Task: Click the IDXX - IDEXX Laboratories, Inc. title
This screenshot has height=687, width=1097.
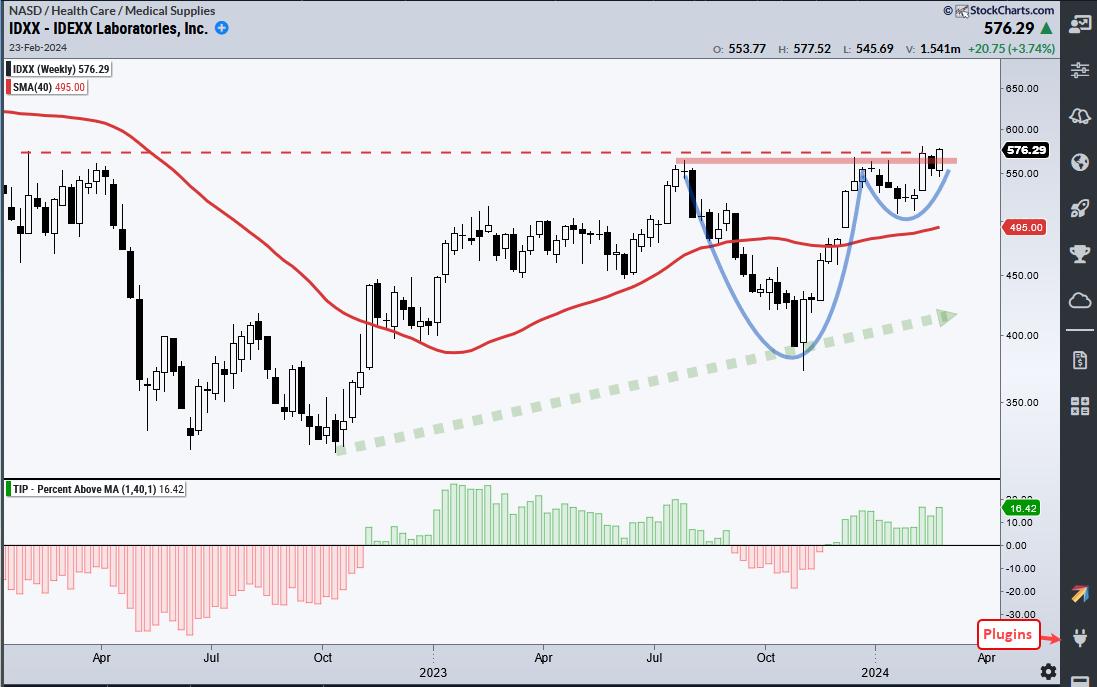Action: point(108,29)
